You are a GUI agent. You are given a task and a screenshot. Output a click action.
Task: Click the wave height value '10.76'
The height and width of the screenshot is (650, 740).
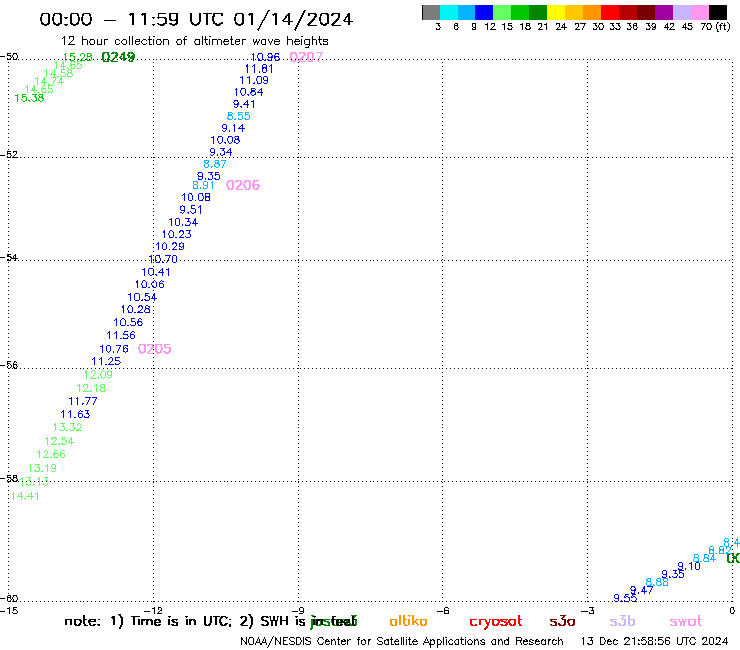(114, 349)
